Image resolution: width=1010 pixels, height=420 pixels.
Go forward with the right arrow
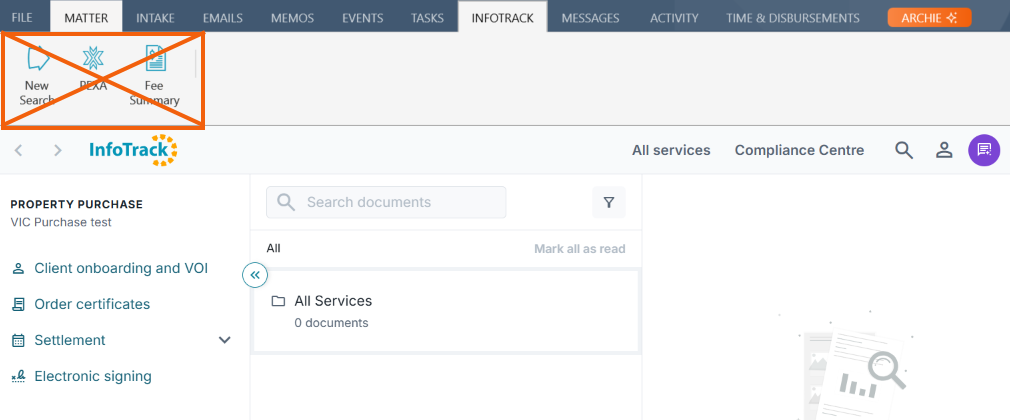[58, 150]
